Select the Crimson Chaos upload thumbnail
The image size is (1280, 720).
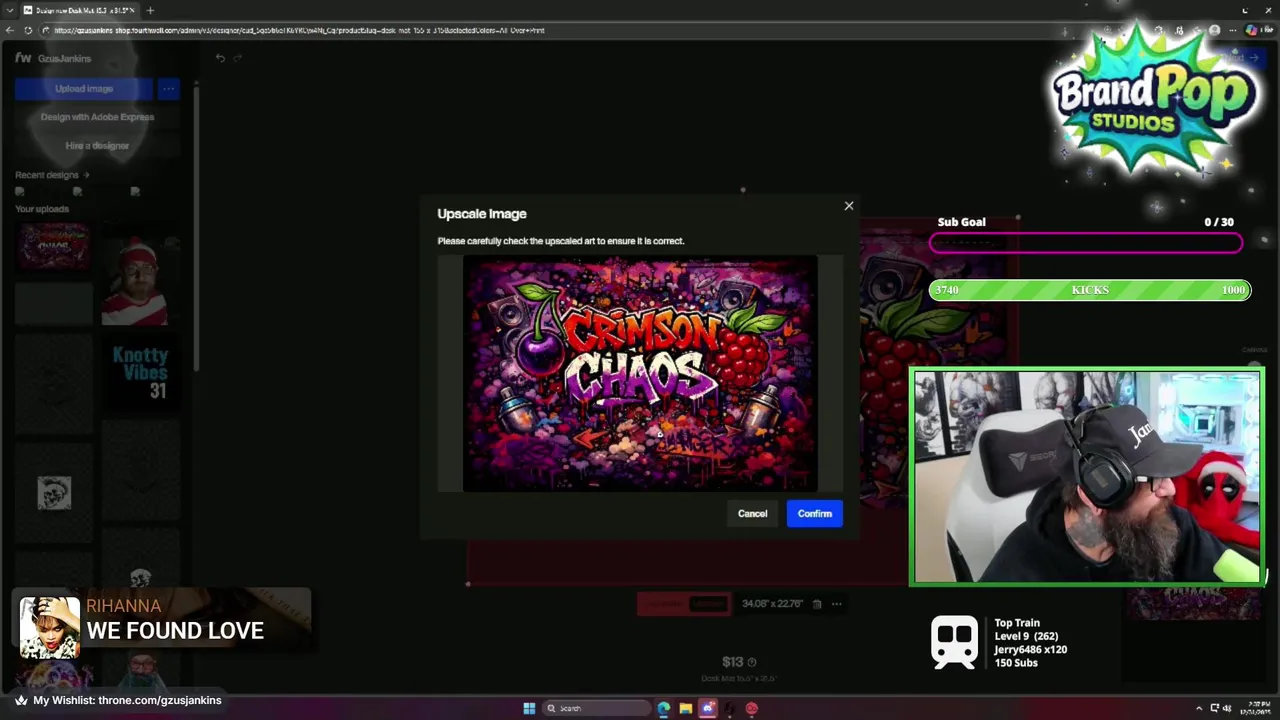pyautogui.click(x=53, y=246)
